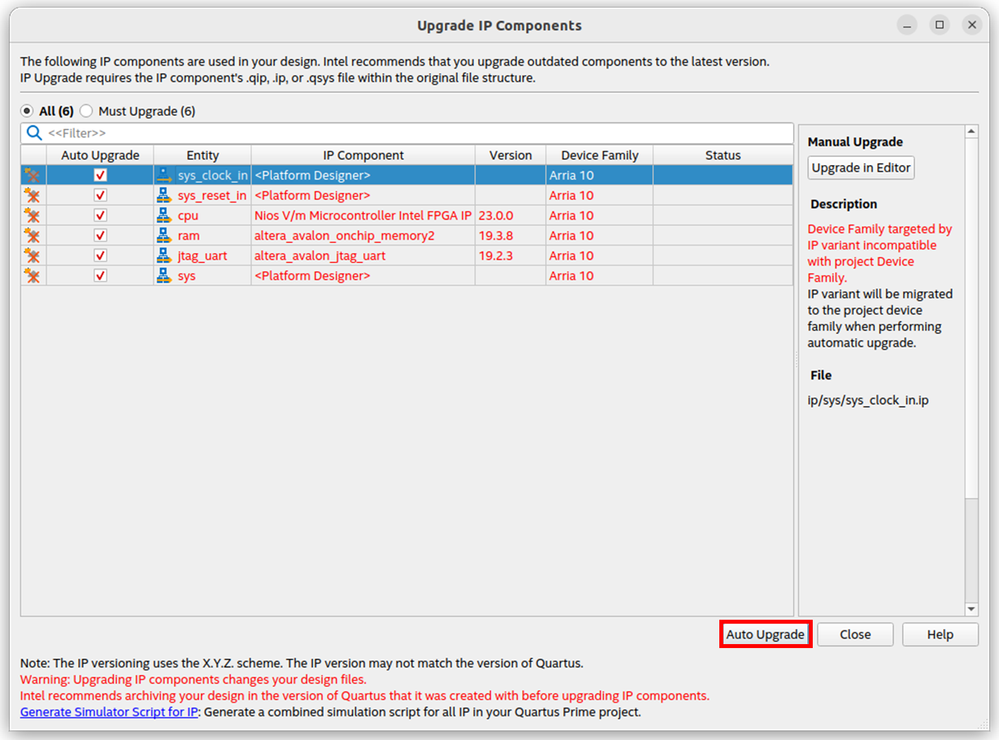The image size is (999, 740).
Task: Sort by the Version column header
Action: (510, 155)
